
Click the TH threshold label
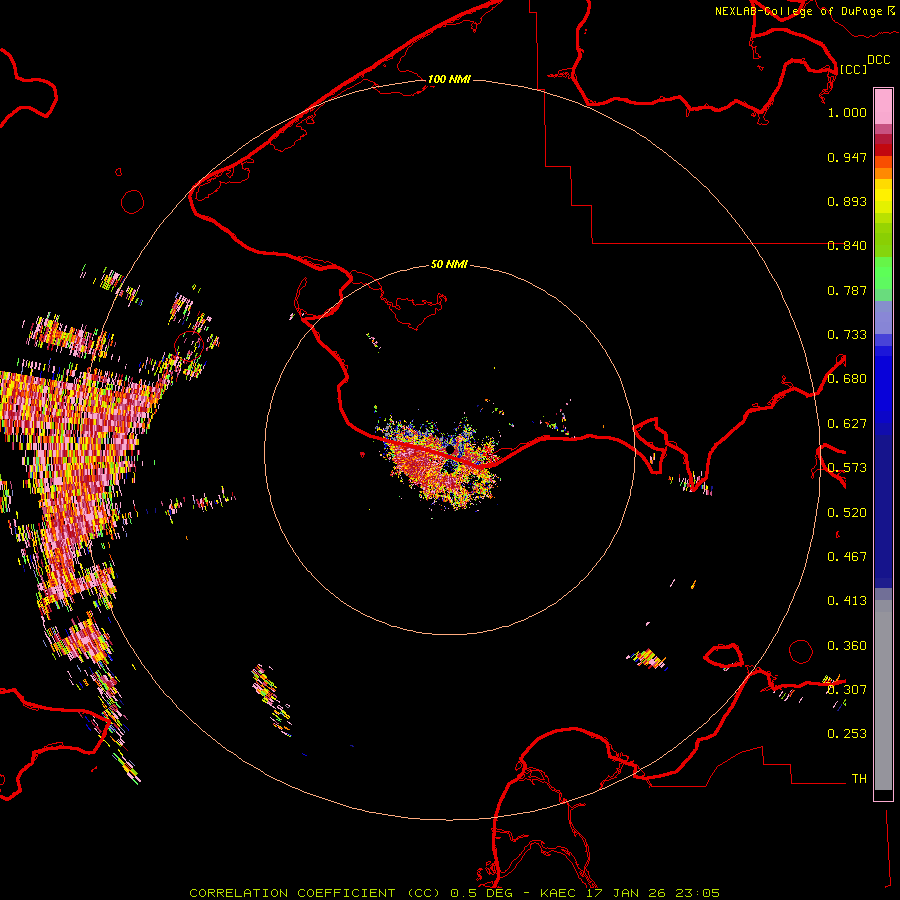[x=859, y=779]
